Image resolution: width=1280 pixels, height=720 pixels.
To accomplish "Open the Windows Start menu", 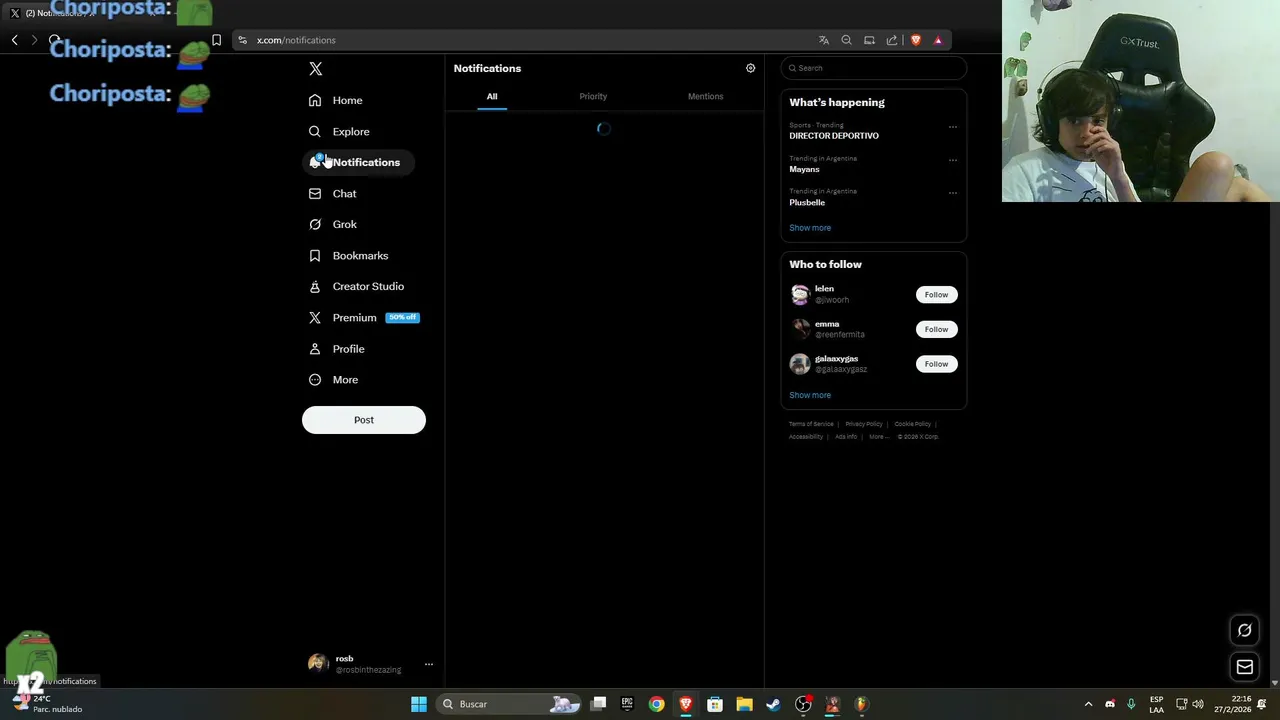I will pyautogui.click(x=419, y=704).
